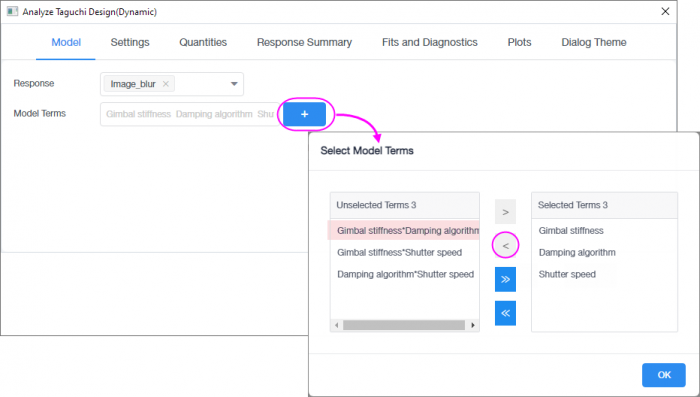
Task: Switch to the Settings tab
Action: point(130,42)
